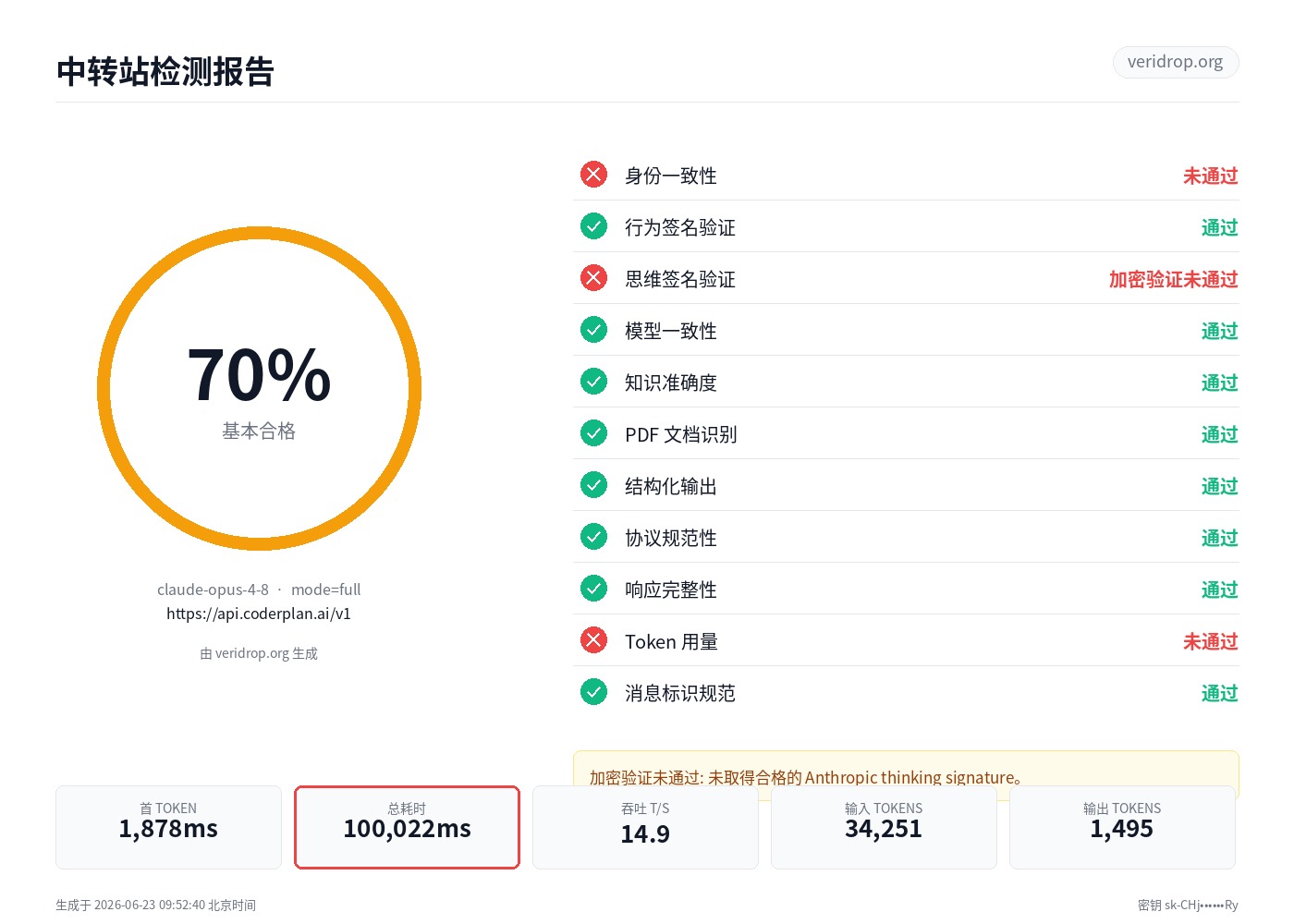Click the 70% circular score gauge
The image size is (1294, 924).
pos(259,389)
